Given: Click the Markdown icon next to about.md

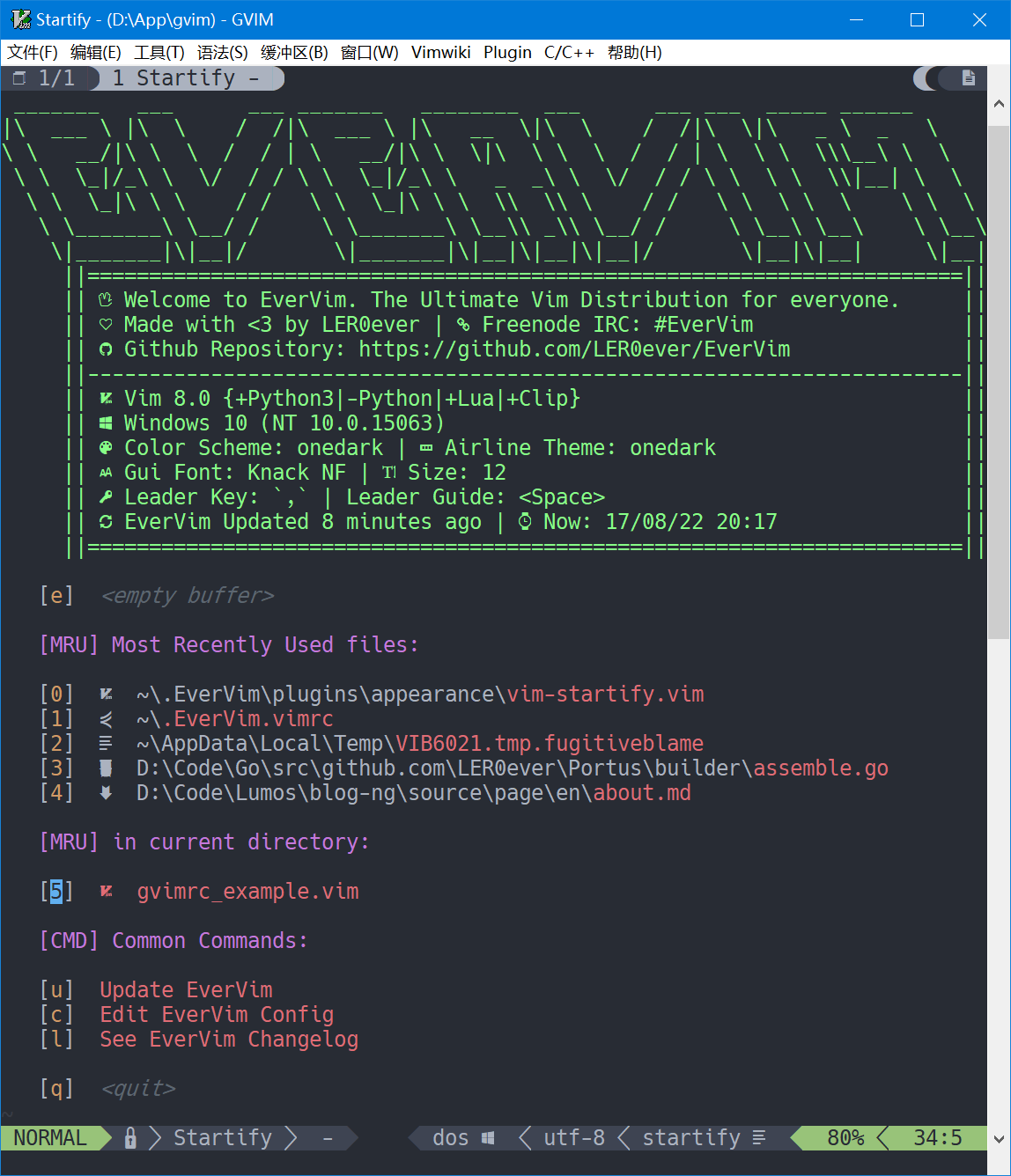Looking at the screenshot, I should pos(106,792).
